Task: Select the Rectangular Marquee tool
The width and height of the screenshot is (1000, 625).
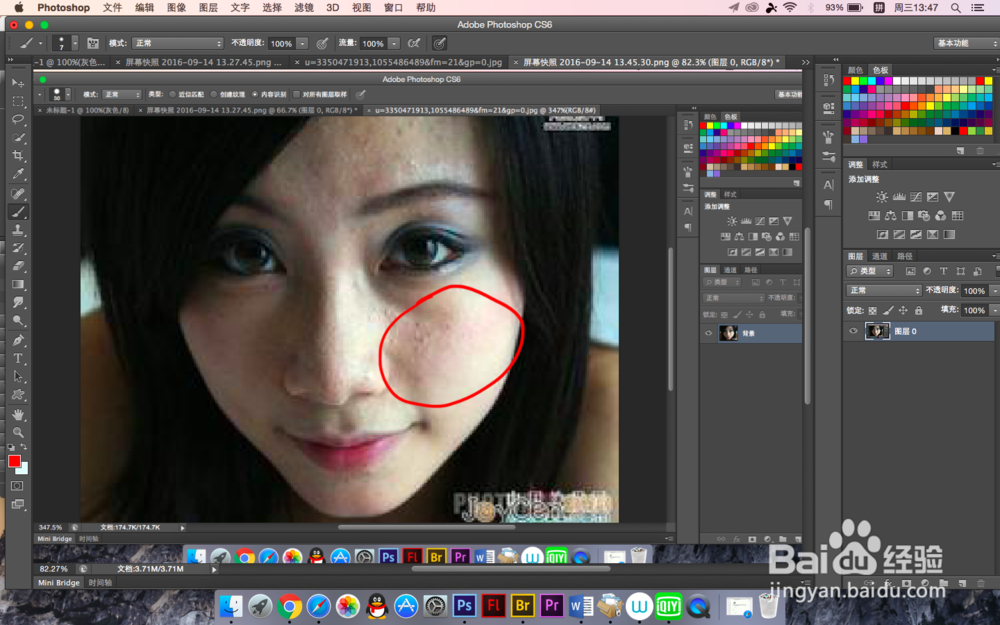Action: [x=18, y=101]
